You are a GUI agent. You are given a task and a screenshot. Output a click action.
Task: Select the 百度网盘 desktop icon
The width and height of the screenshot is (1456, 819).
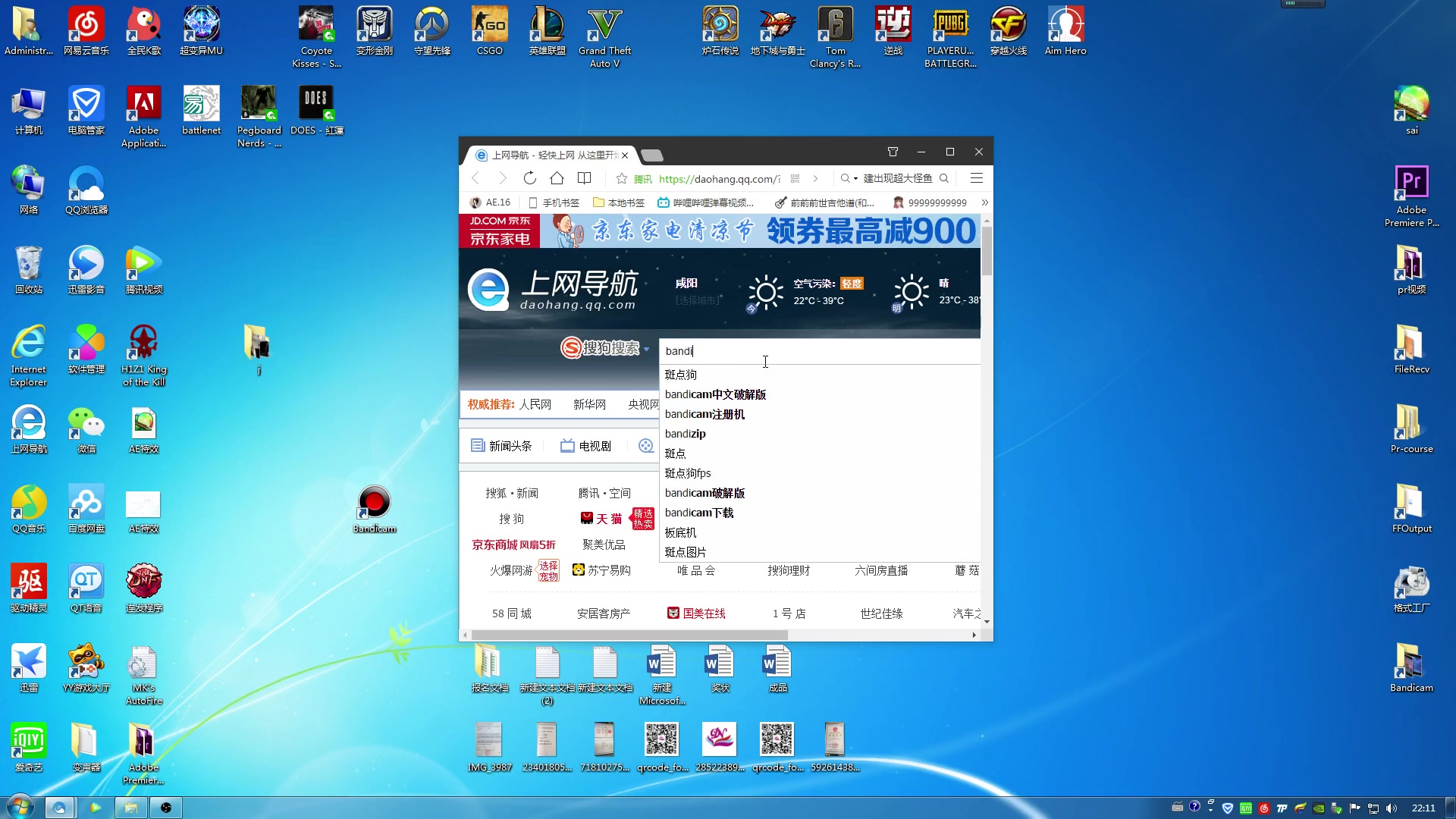(86, 510)
